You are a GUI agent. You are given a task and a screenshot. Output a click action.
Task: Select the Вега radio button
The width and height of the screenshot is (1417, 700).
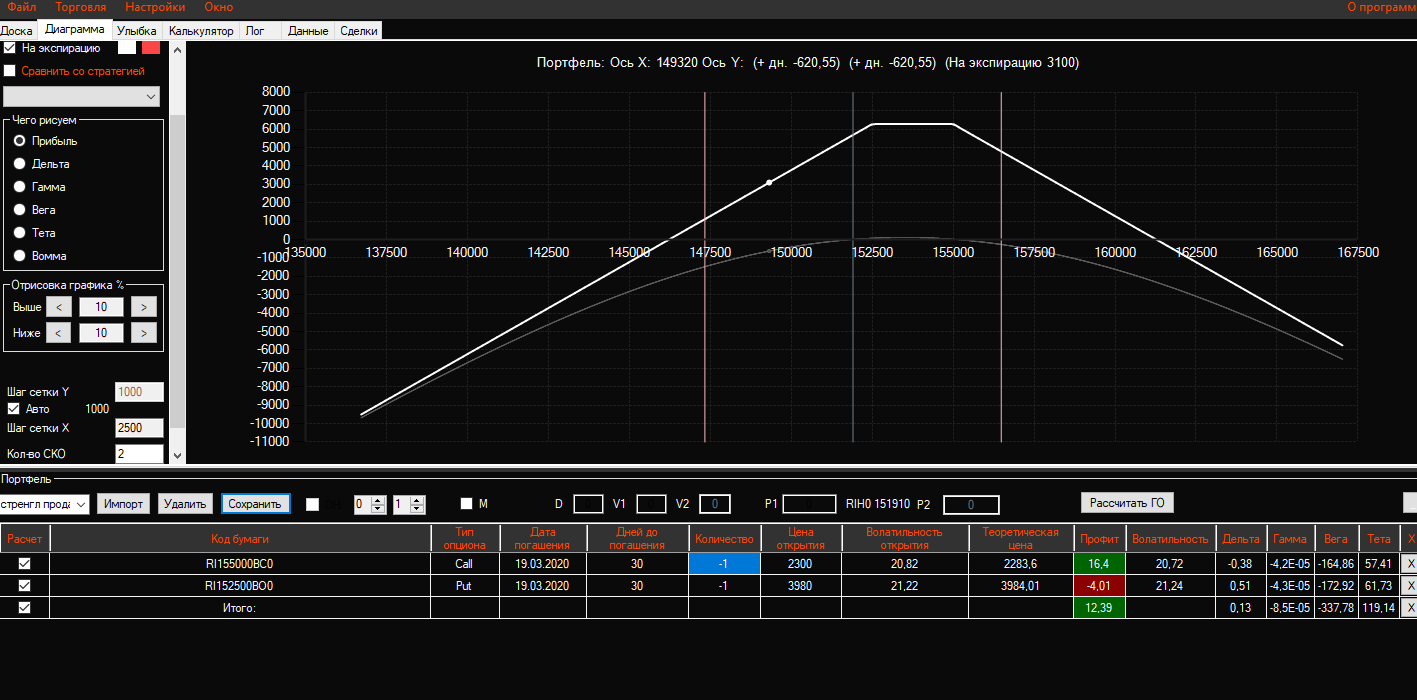tap(19, 210)
